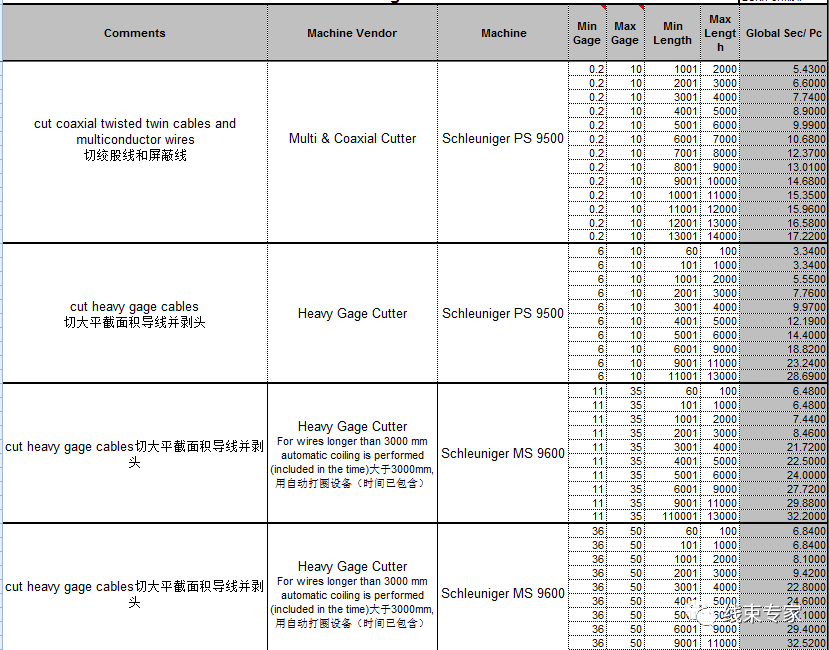Select the 9.4200 time cell
Screen dimensions: 829x650
pos(784,573)
